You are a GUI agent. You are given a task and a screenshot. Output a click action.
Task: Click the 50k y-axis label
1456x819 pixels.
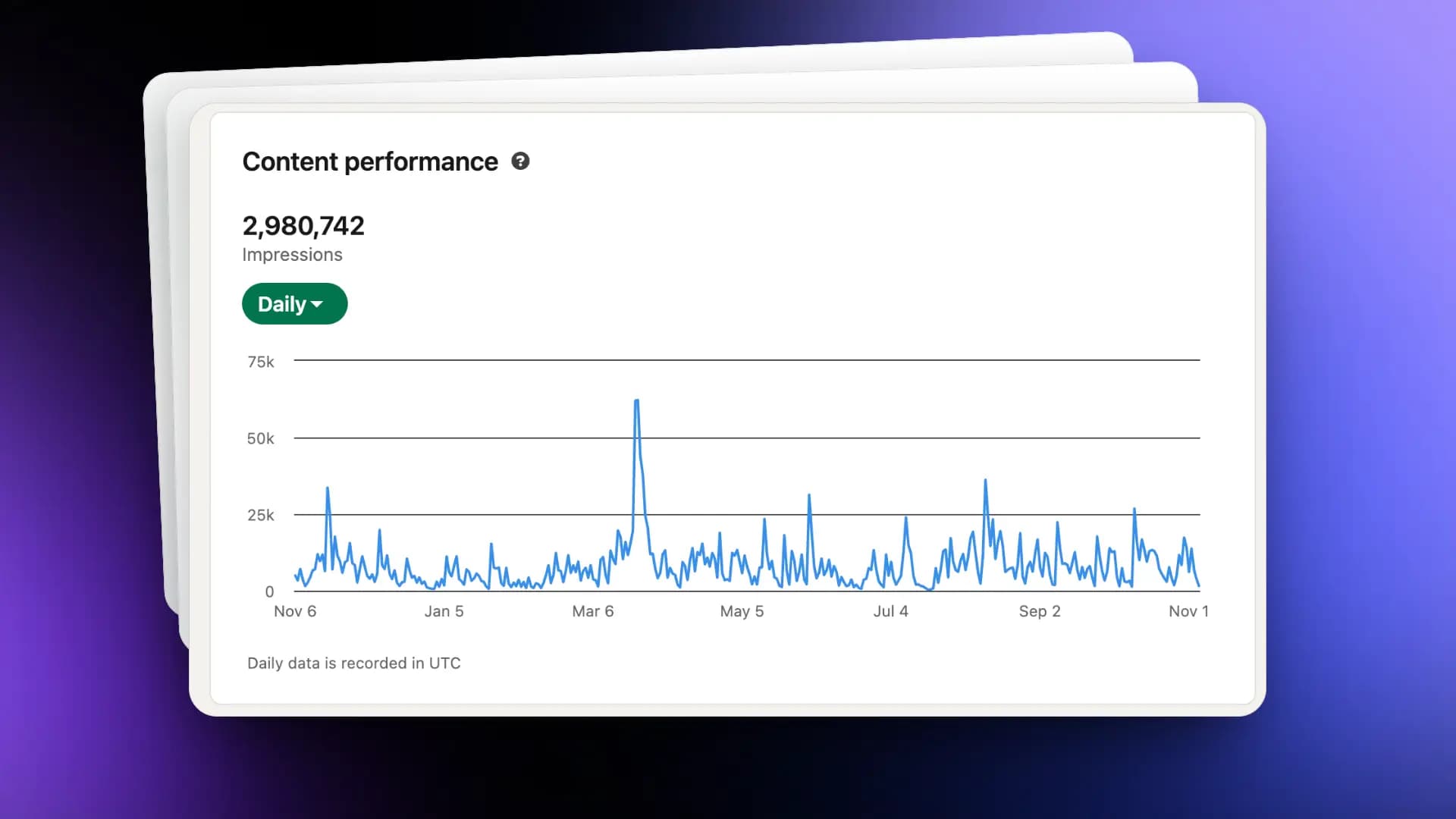pos(261,439)
